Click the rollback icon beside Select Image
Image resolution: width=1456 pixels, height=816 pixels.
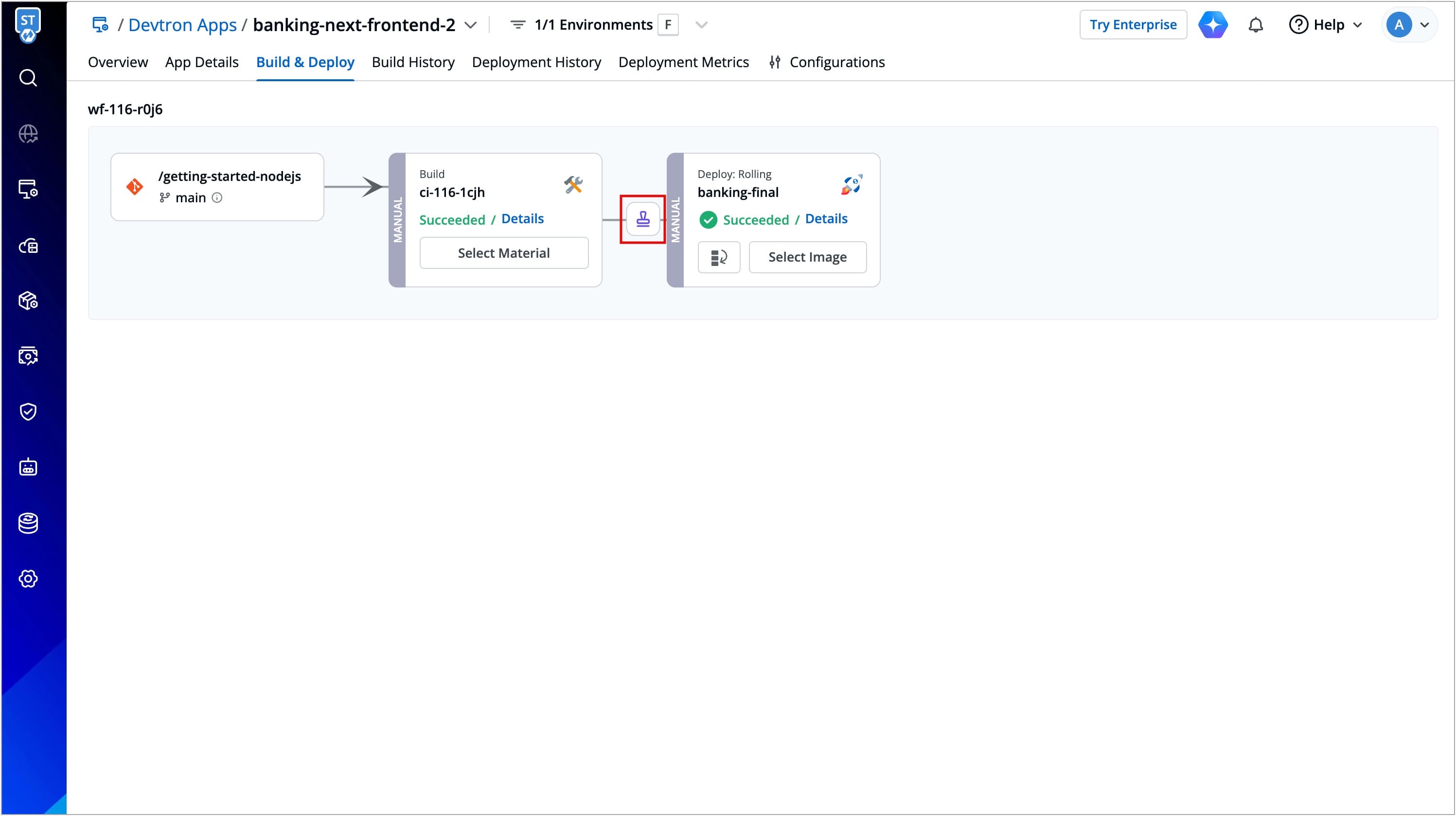tap(718, 258)
